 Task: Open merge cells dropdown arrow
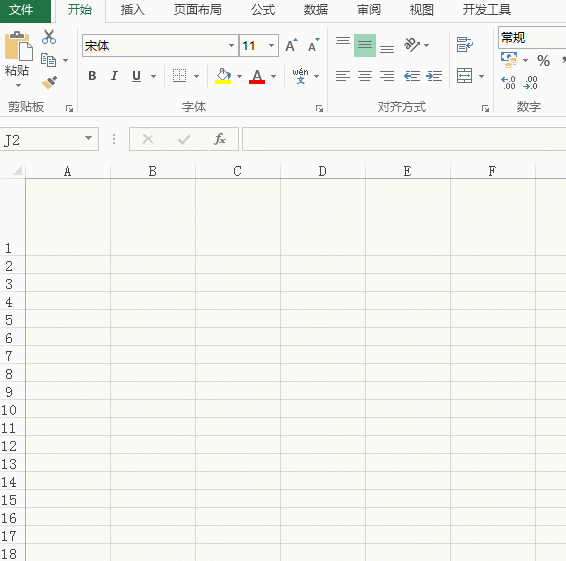(481, 76)
